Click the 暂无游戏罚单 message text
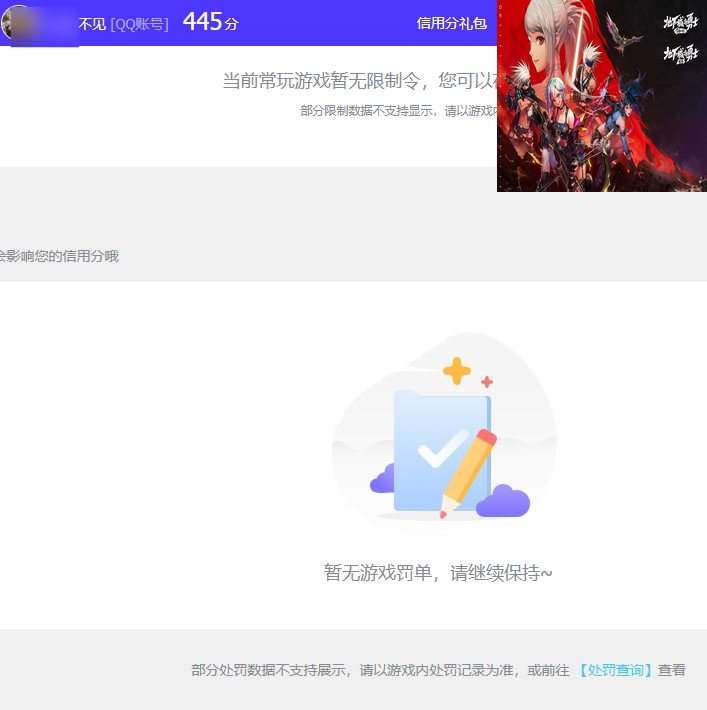 pos(438,573)
